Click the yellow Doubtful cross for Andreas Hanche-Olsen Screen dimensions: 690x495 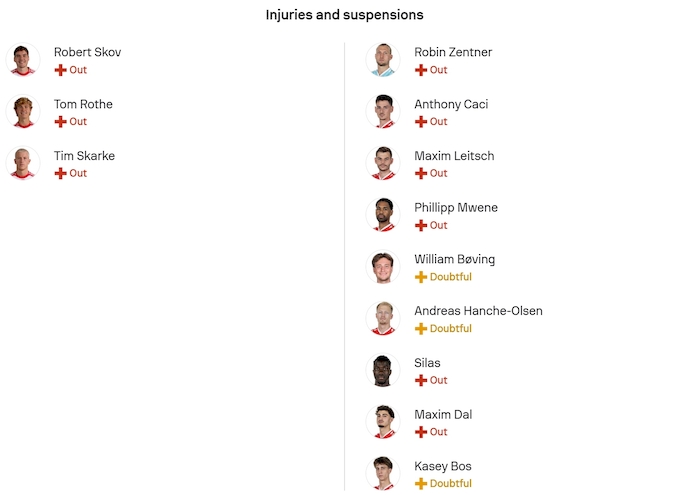coord(421,329)
